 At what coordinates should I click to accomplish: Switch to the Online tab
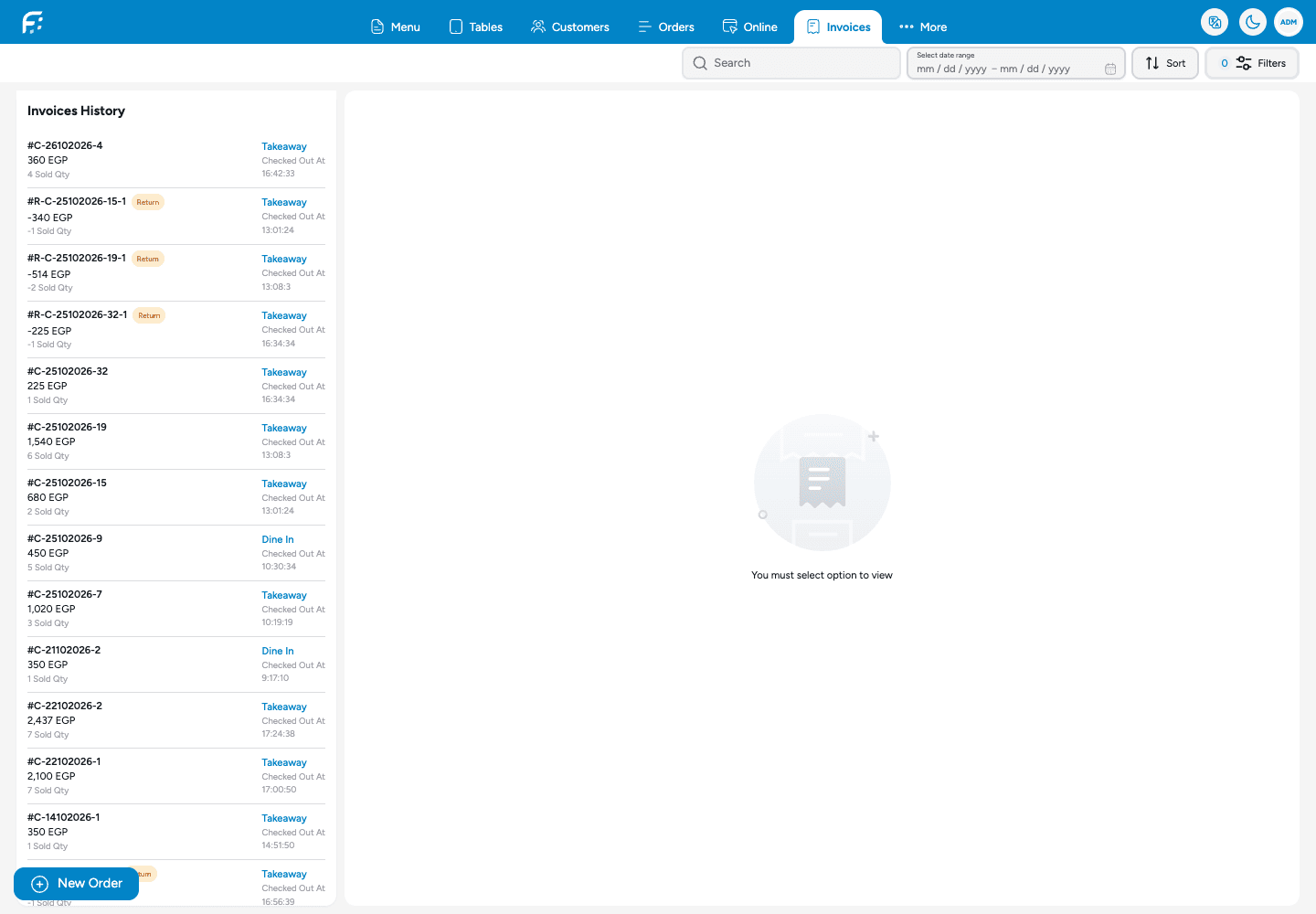(x=750, y=27)
